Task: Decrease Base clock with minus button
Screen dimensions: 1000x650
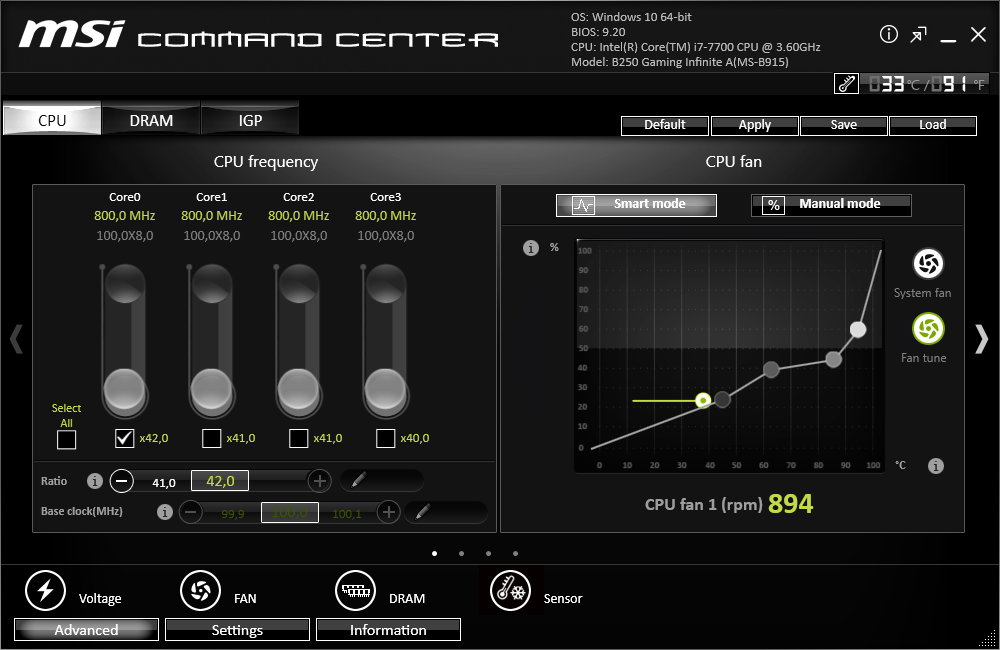Action: pos(191,512)
